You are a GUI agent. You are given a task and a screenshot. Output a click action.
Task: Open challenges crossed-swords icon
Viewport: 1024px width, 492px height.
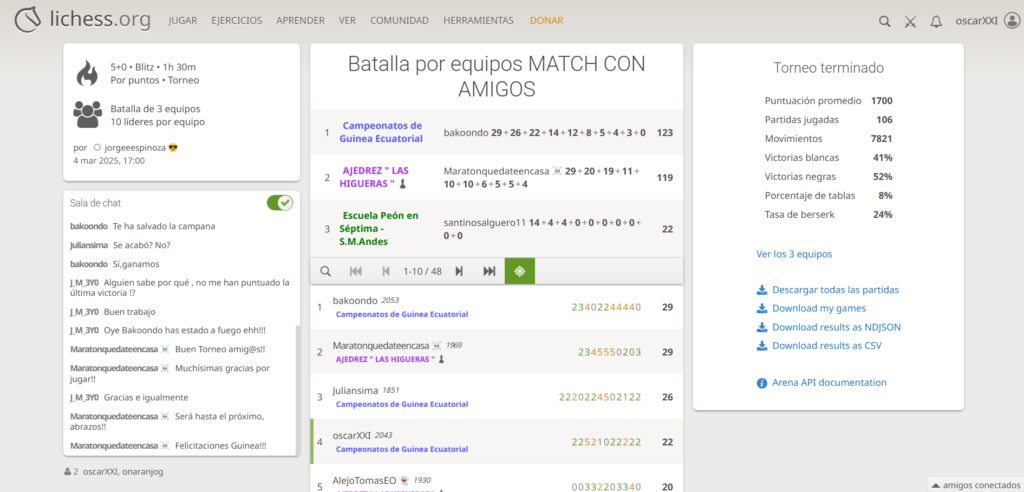(x=910, y=21)
